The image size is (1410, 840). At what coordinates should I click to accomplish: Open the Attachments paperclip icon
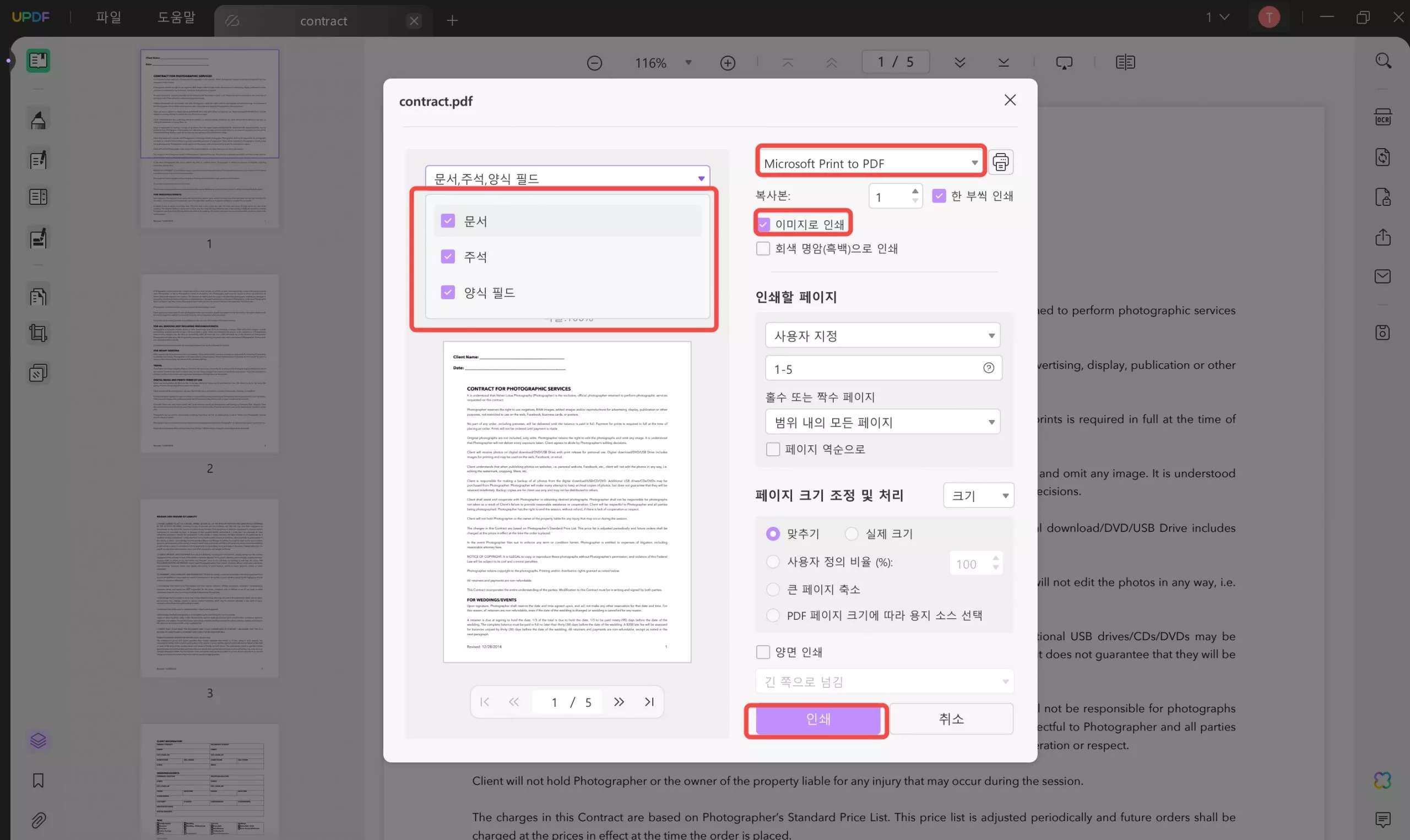(38, 820)
